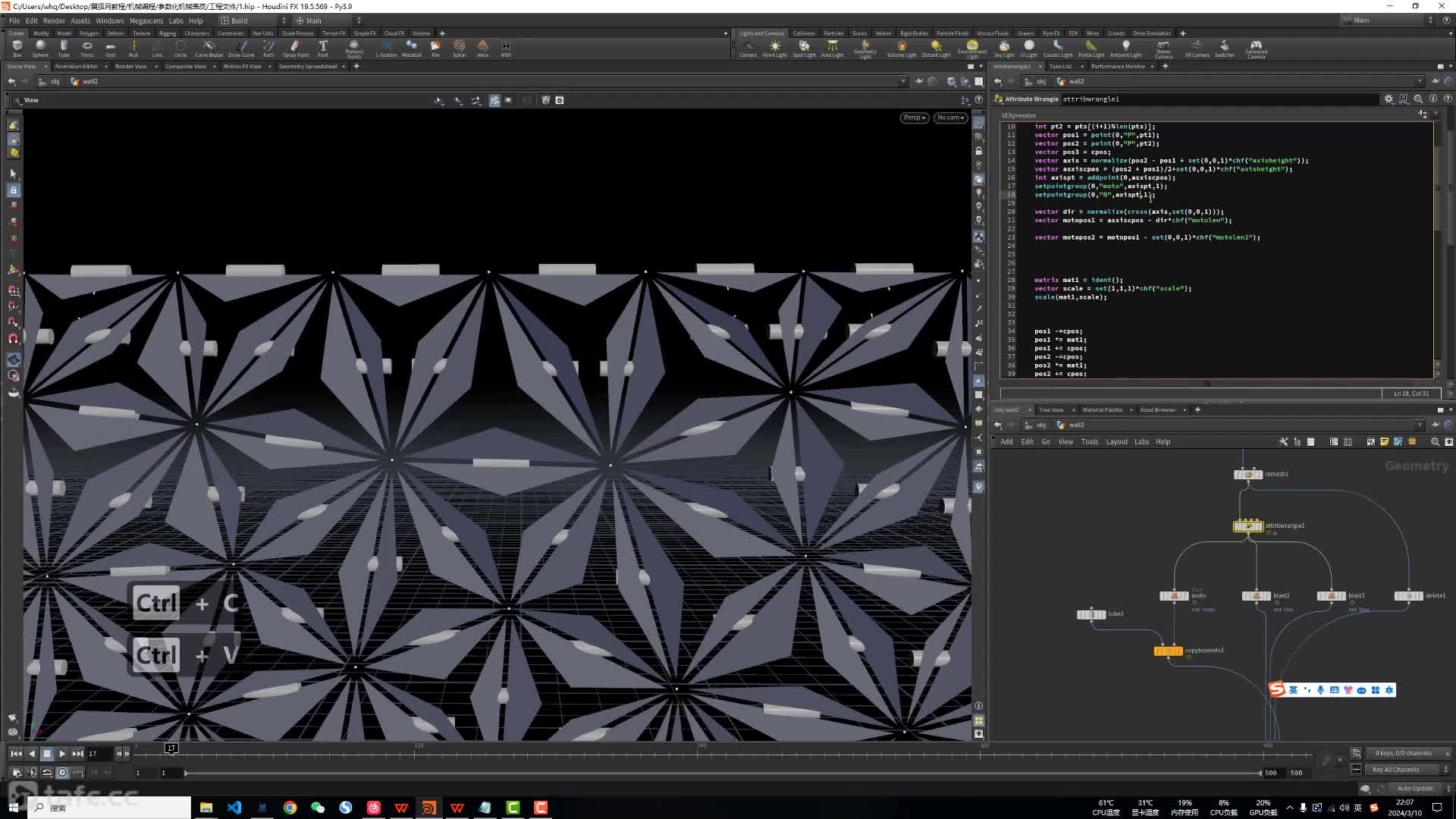Select the Tube shelf tool
Viewport: 1456px width, 819px height.
64,49
